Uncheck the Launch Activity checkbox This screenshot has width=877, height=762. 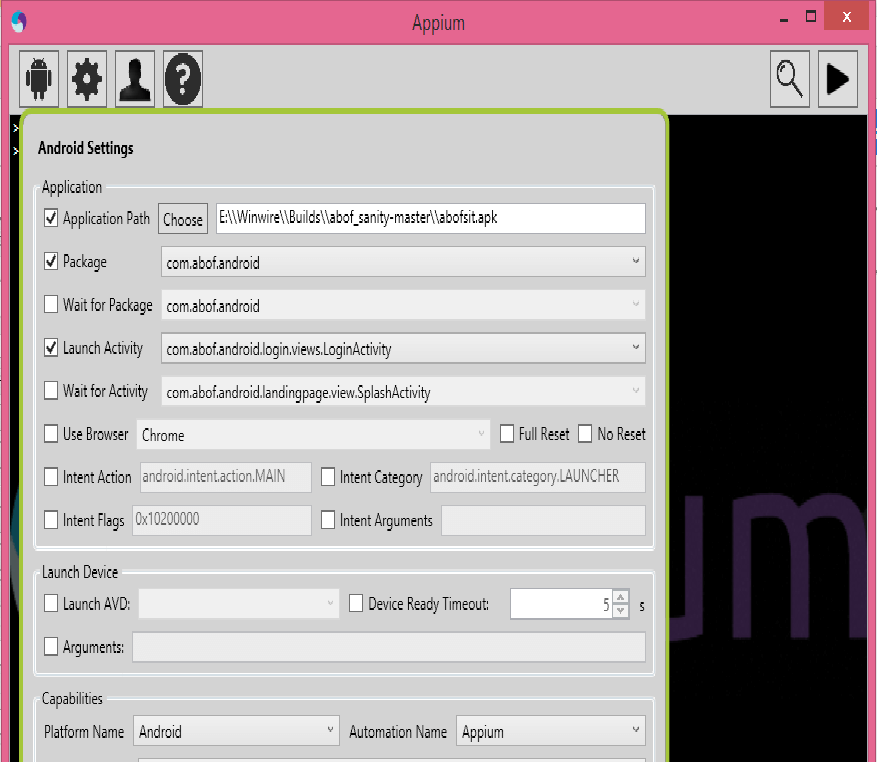click(x=51, y=347)
